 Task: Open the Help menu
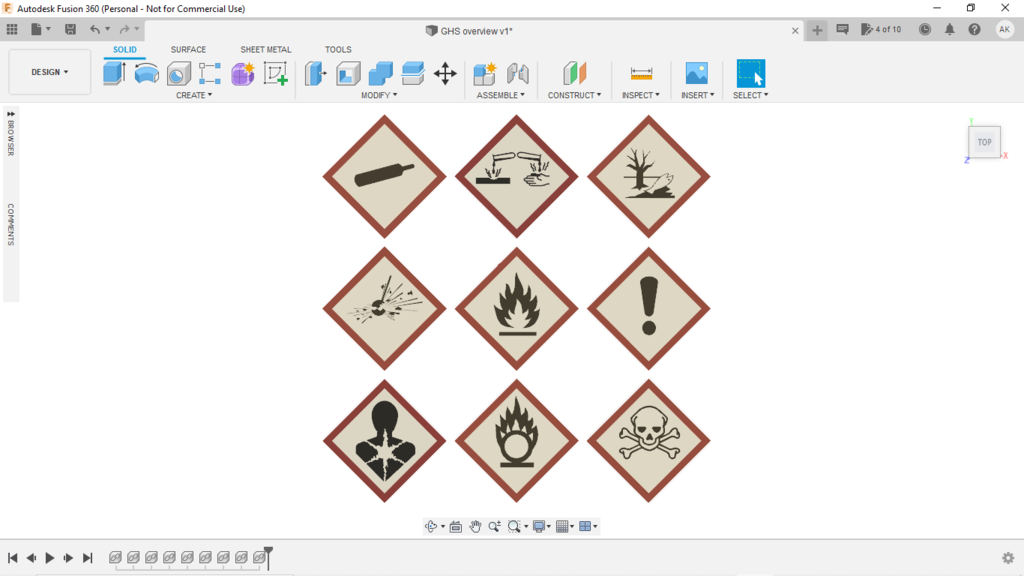point(974,29)
